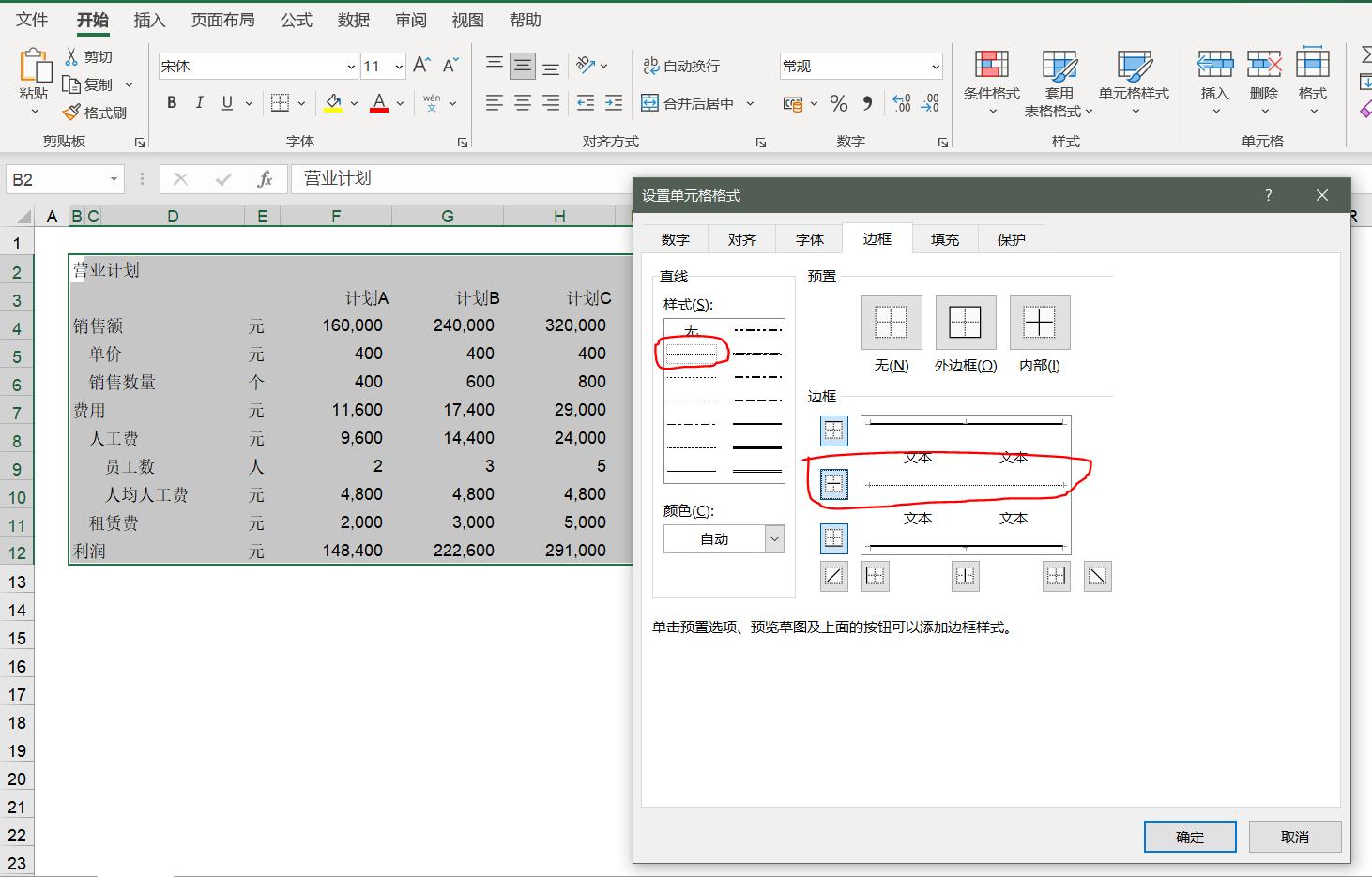
Task: Click the percent style icon
Action: (x=839, y=103)
